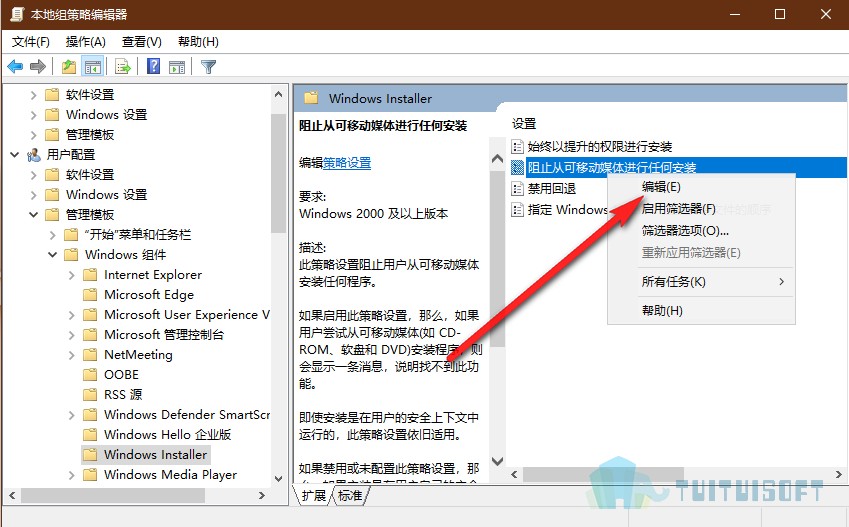
Task: Open the 帮助(H) menu in the menu bar
Action: 198,42
